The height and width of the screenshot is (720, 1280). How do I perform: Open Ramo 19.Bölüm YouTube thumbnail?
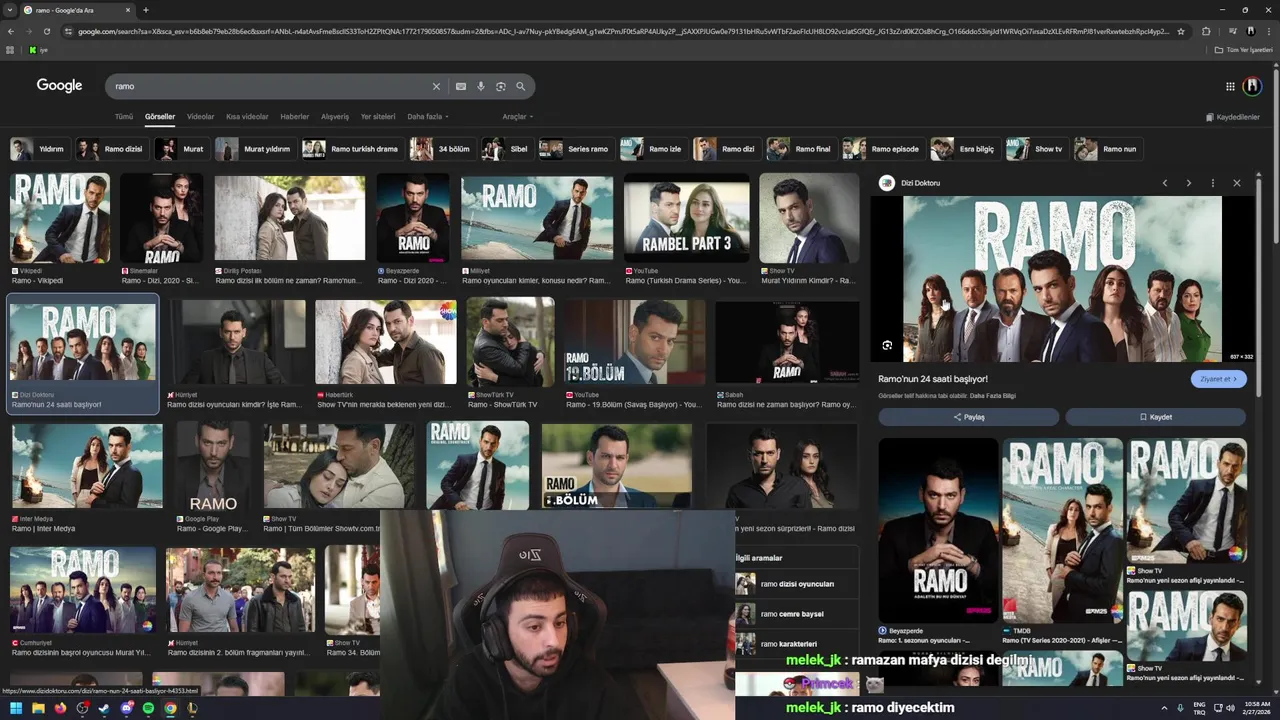(x=634, y=342)
